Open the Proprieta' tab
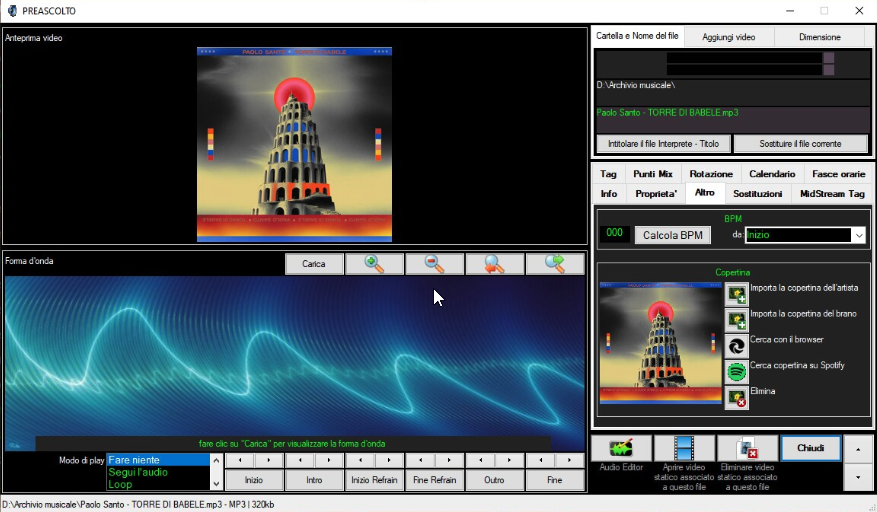 pos(656,194)
